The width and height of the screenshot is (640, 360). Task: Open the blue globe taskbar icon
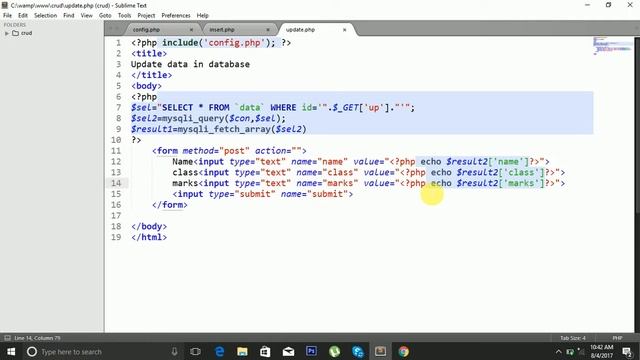358,351
